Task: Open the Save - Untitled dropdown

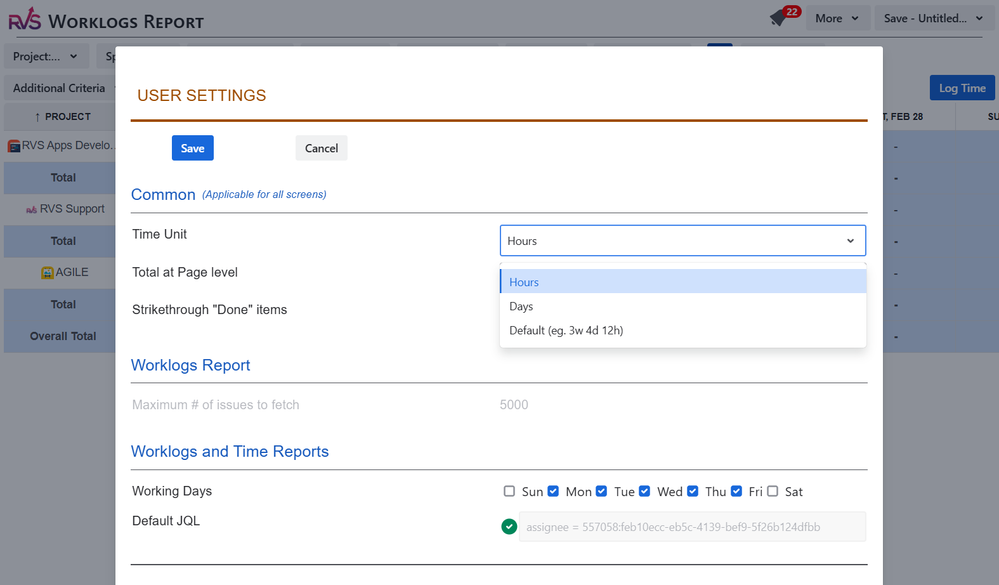Action: coord(933,18)
